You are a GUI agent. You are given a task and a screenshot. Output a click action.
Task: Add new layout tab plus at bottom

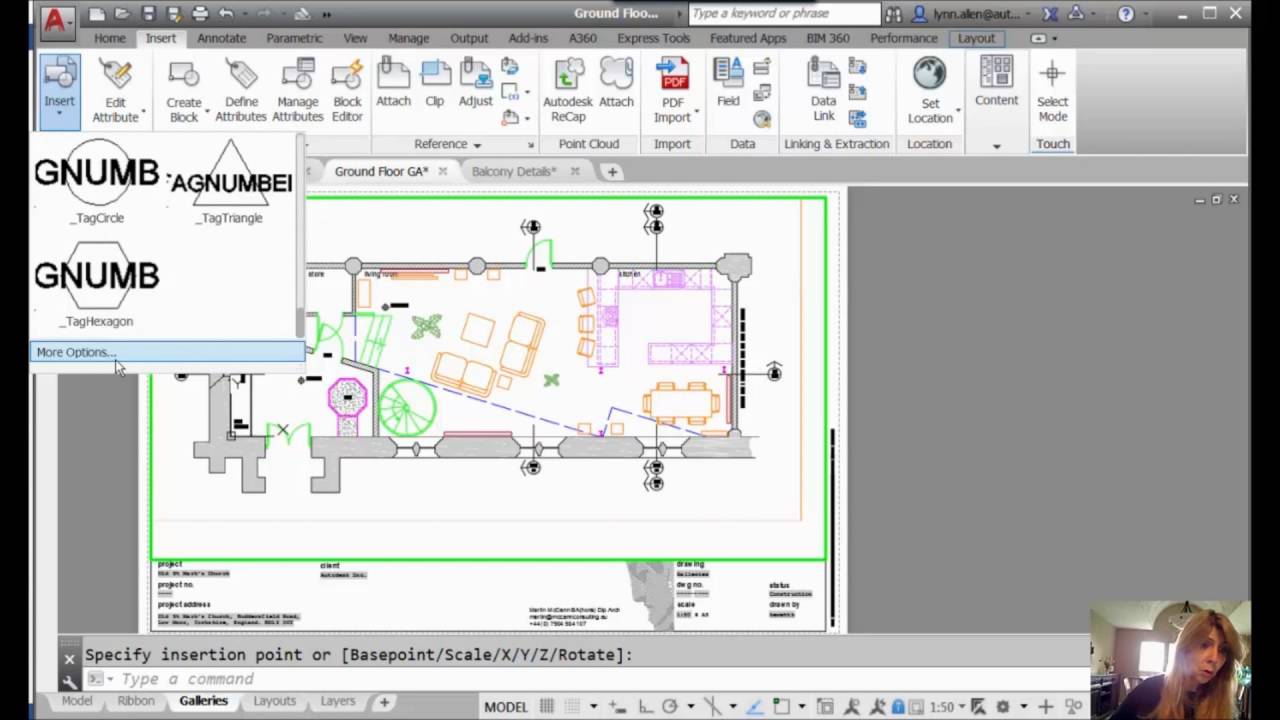pyautogui.click(x=384, y=702)
